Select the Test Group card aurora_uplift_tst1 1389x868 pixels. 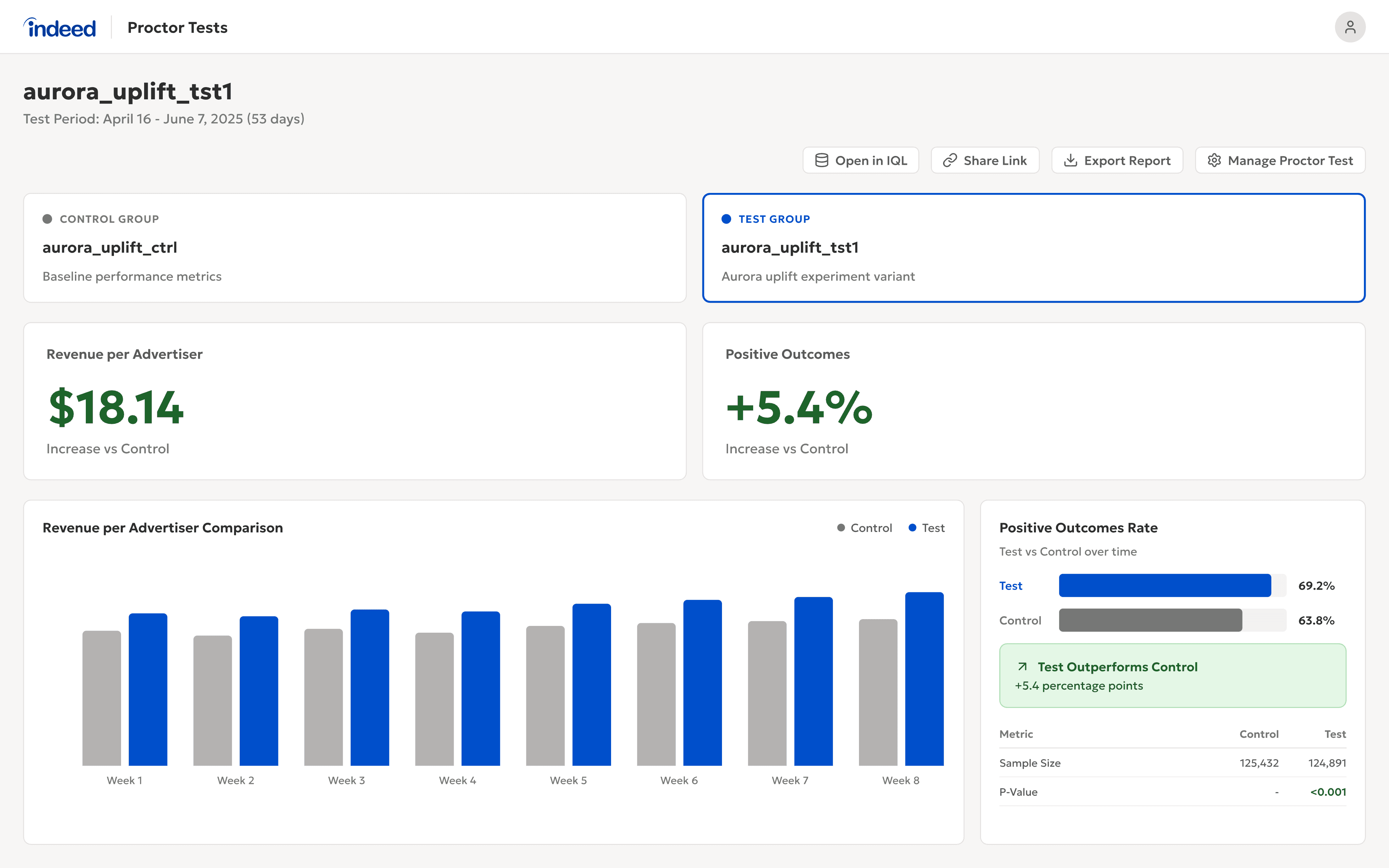1033,248
